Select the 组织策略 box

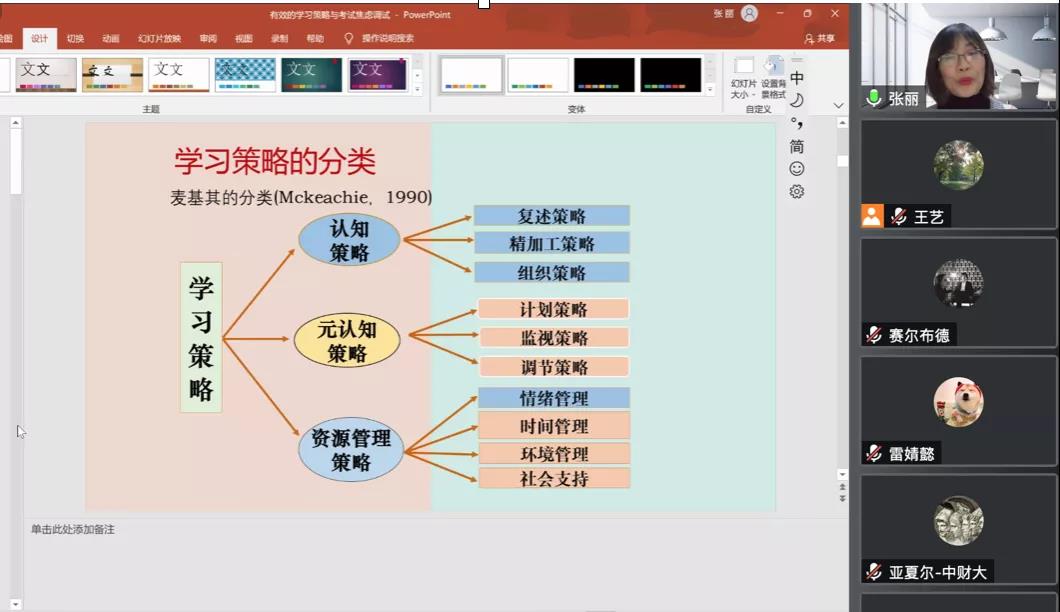[x=552, y=273]
